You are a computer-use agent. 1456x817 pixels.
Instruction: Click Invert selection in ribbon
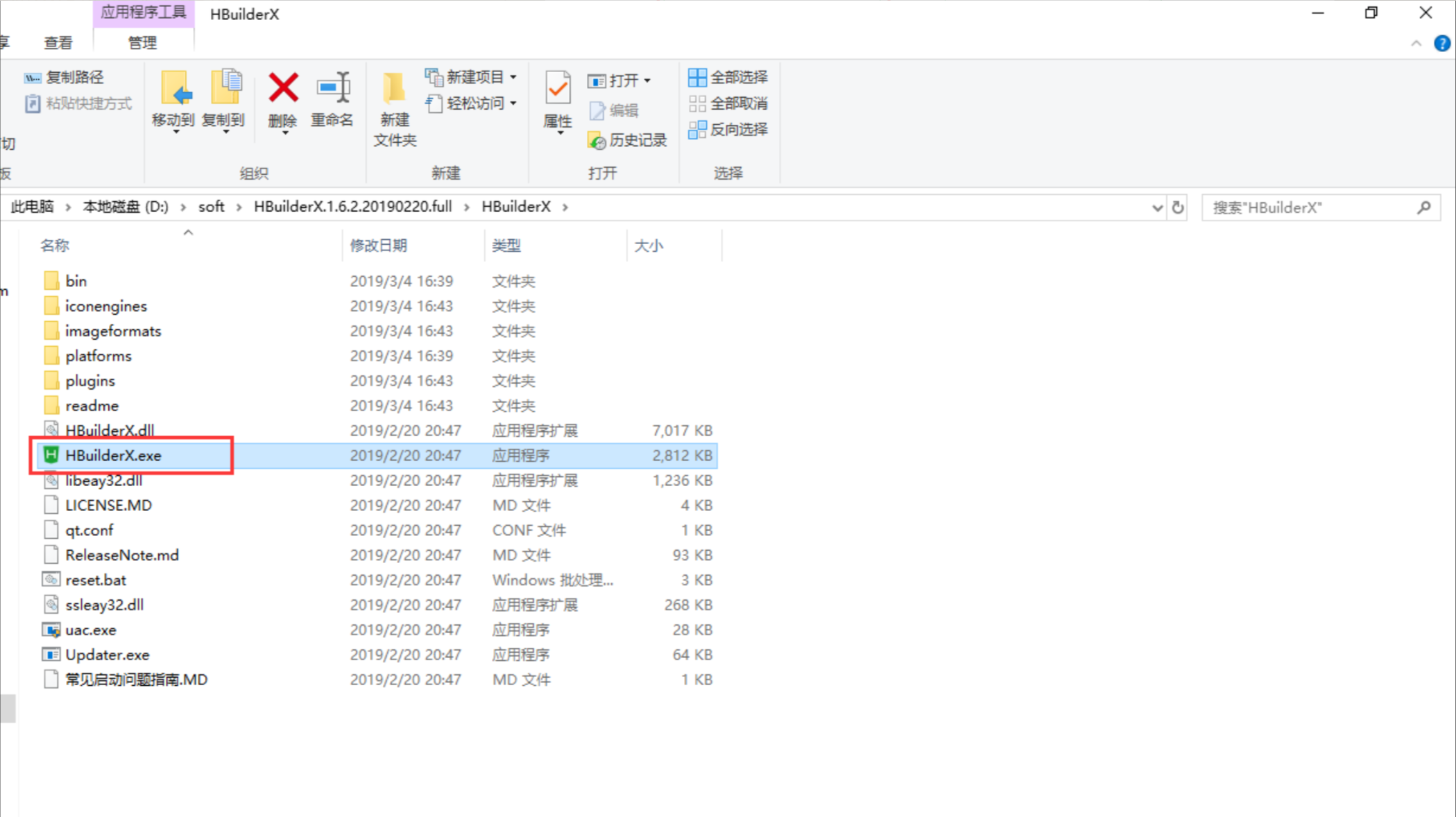click(728, 129)
